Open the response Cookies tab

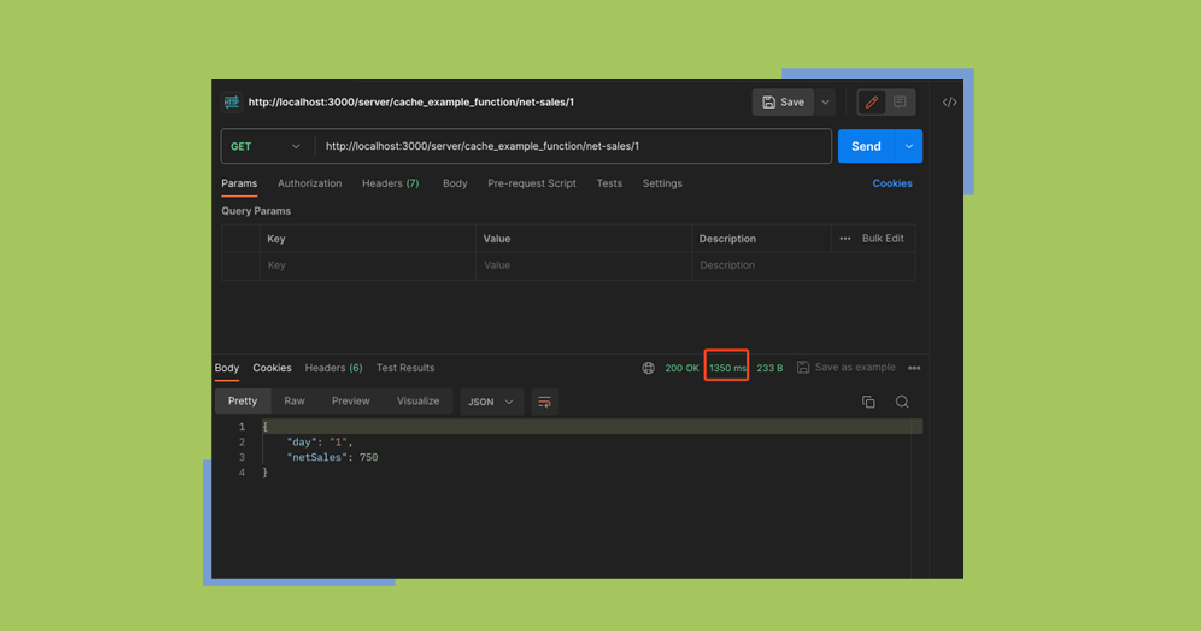pyautogui.click(x=272, y=368)
